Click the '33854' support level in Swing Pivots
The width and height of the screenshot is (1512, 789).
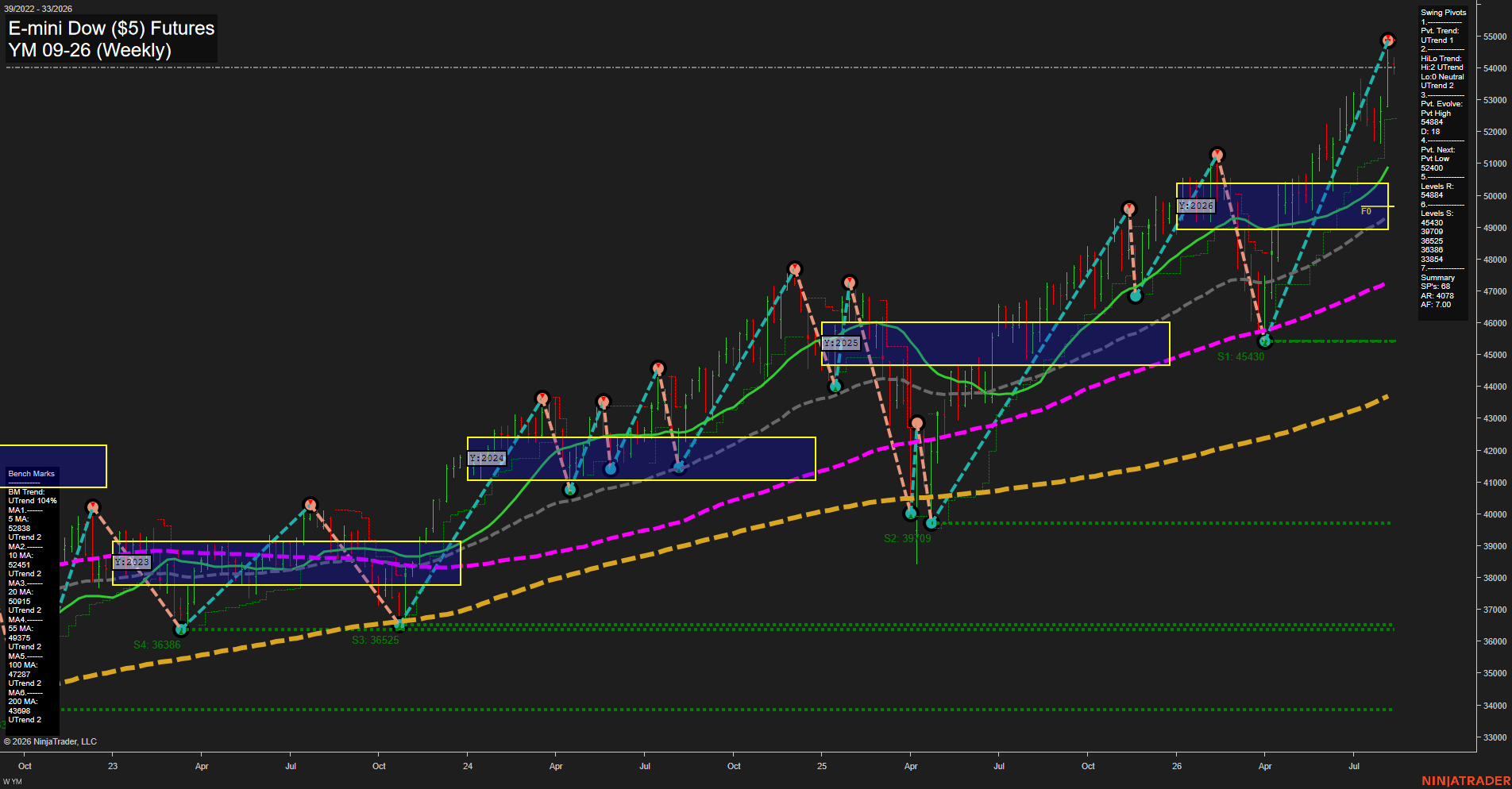coord(1432,260)
